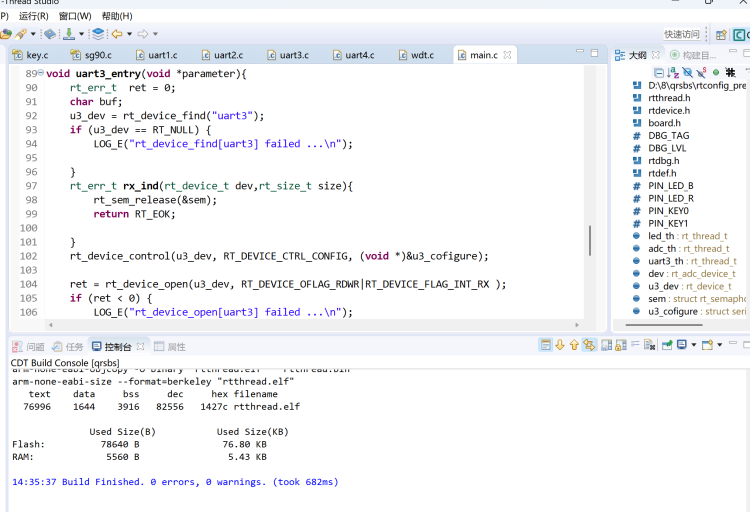
Task: Open the 帮助(H) menu
Action: (117, 16)
